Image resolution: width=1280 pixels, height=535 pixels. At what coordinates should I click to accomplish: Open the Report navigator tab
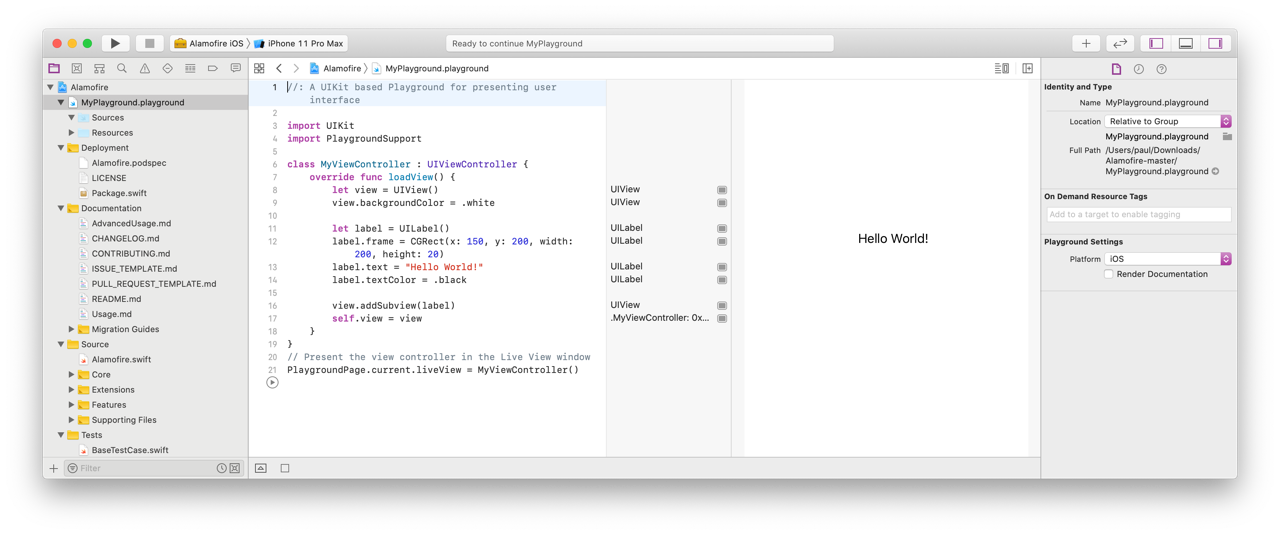(x=235, y=68)
